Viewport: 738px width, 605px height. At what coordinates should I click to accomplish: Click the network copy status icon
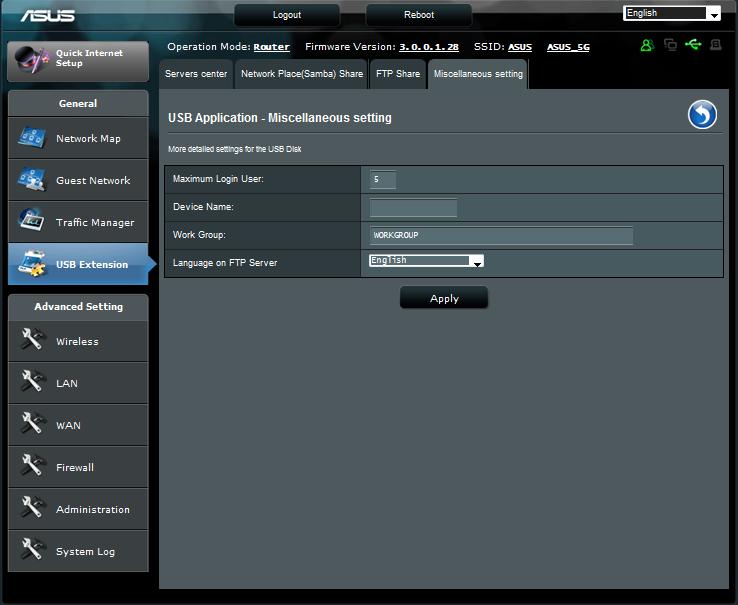[670, 45]
